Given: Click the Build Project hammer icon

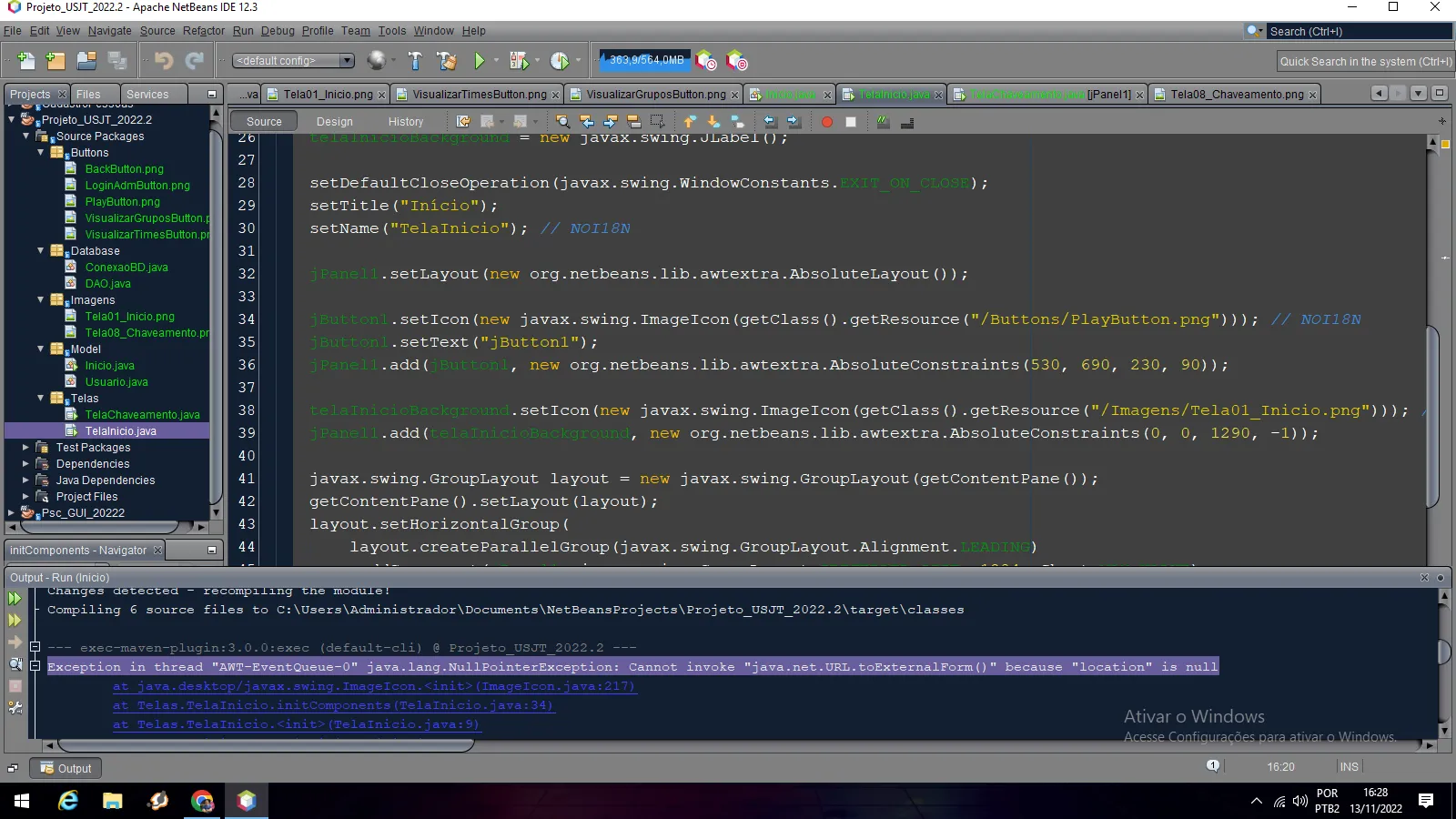Looking at the screenshot, I should tap(415, 61).
